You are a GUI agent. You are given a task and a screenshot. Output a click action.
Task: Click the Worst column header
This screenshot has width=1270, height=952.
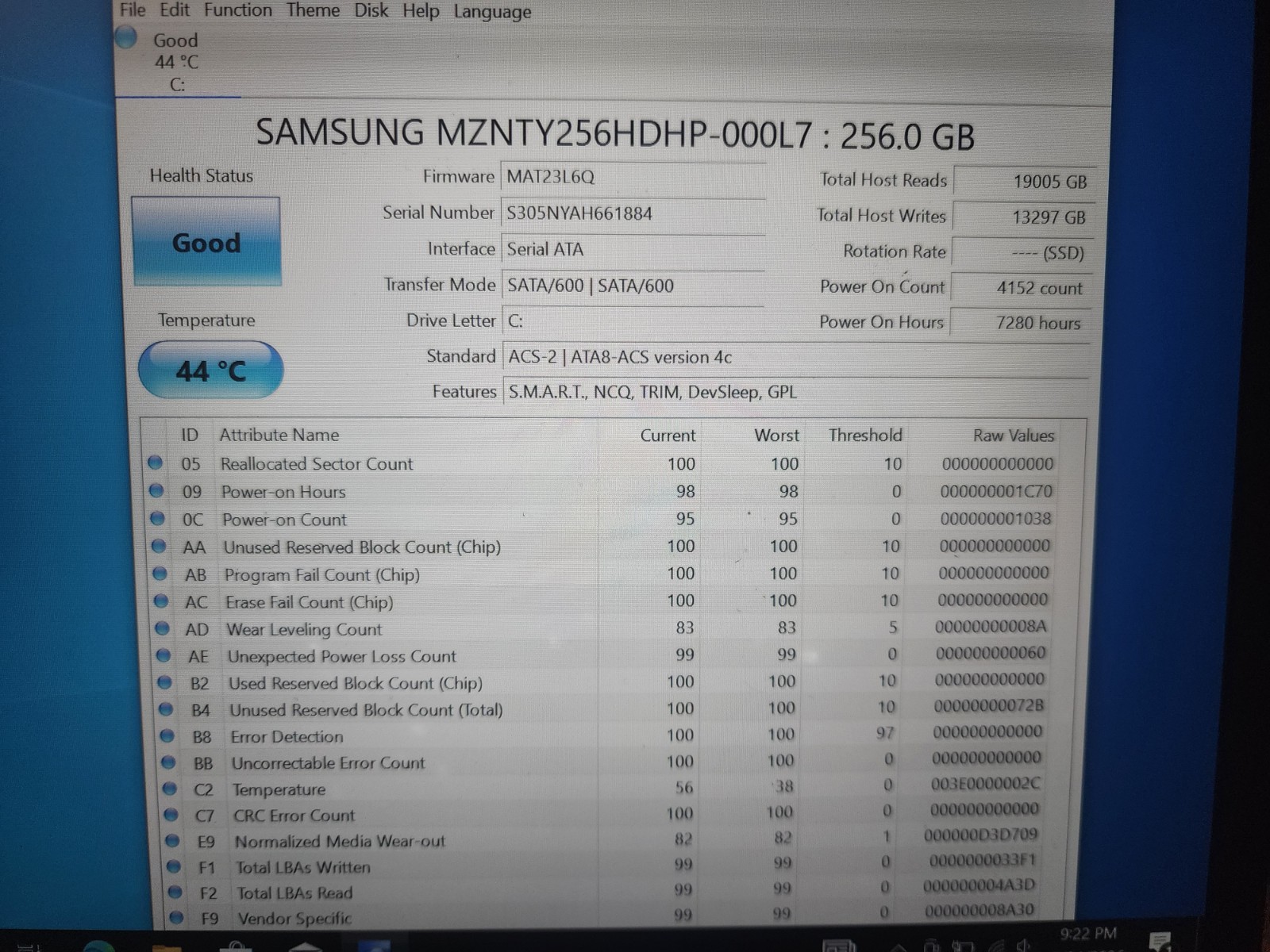point(777,436)
